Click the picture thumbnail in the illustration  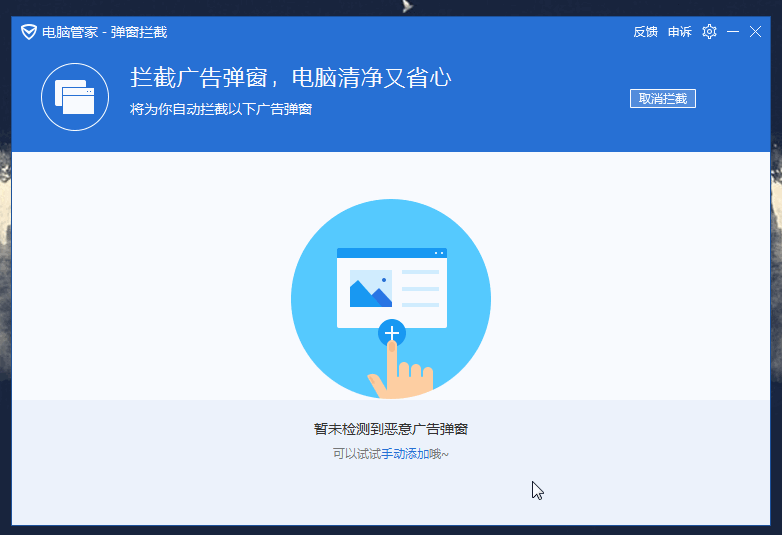tap(371, 288)
